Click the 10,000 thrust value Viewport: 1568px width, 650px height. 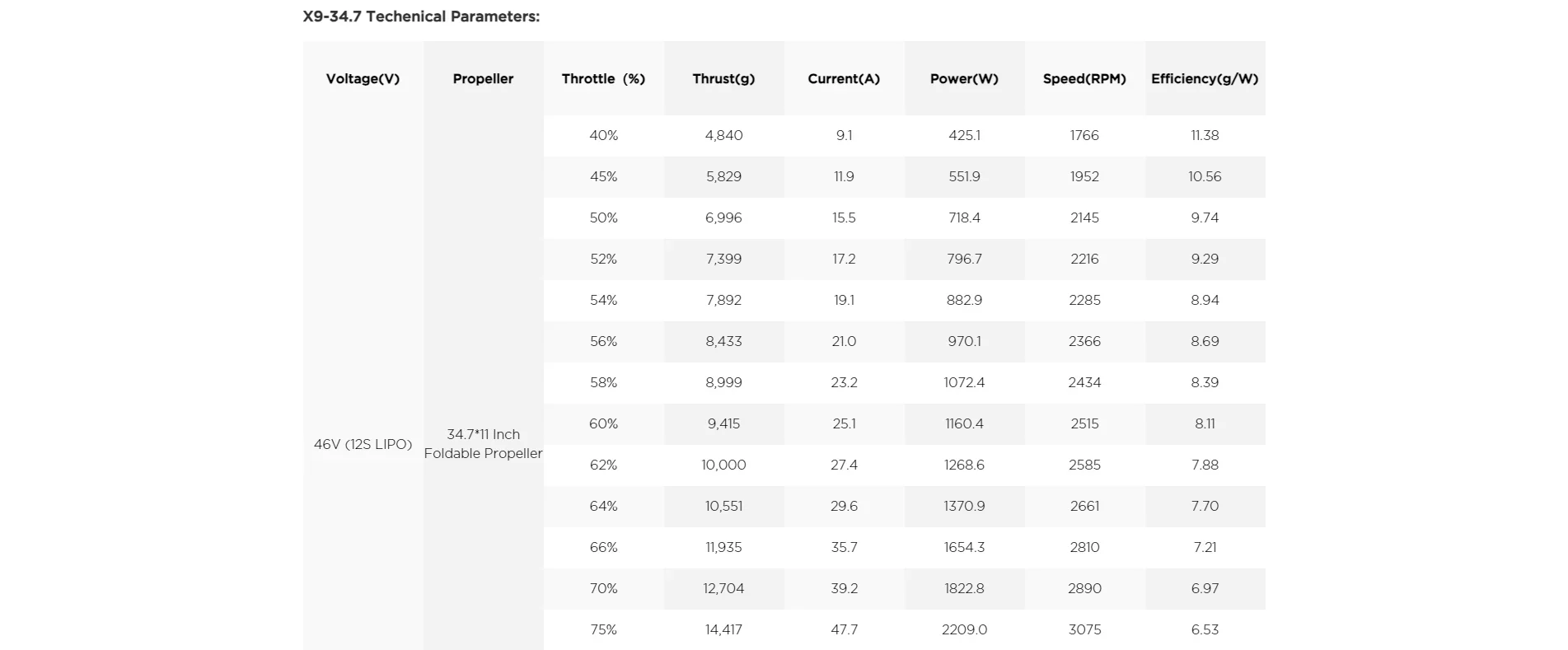[x=723, y=465]
